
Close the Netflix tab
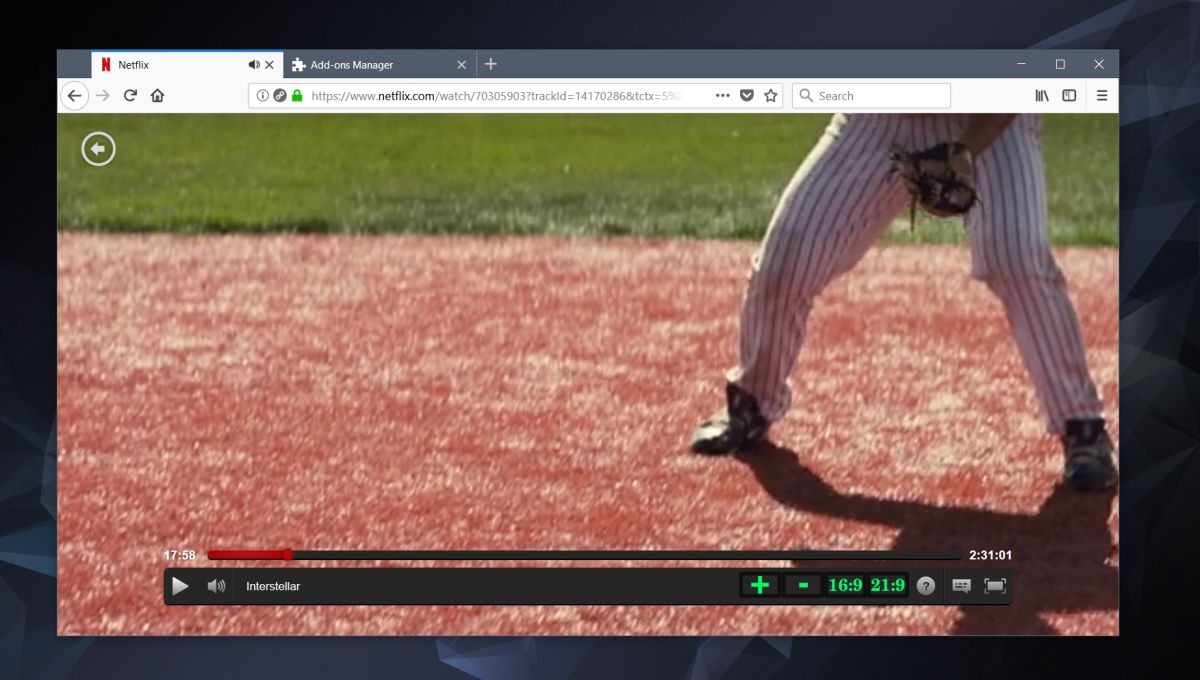point(269,64)
